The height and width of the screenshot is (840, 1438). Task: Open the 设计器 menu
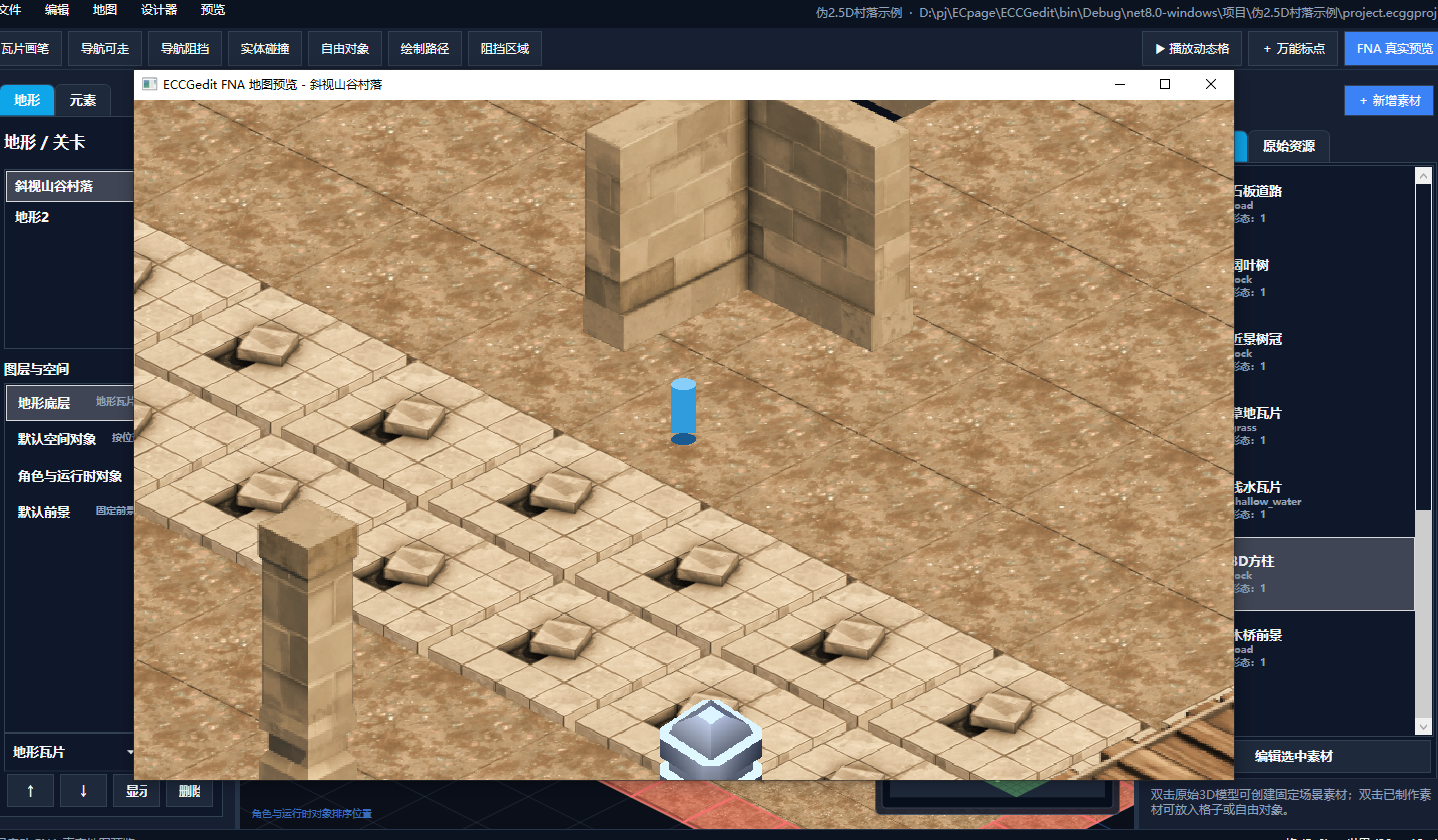pos(159,10)
